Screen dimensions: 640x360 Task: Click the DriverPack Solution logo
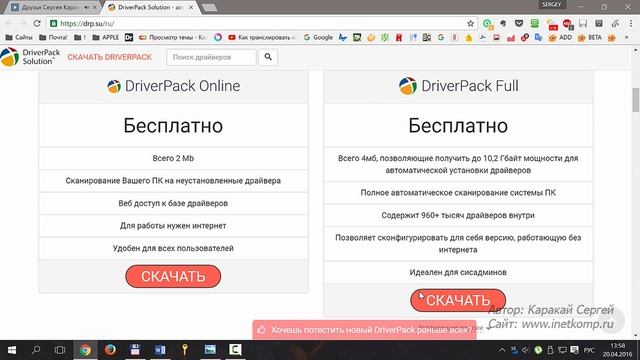(31, 57)
